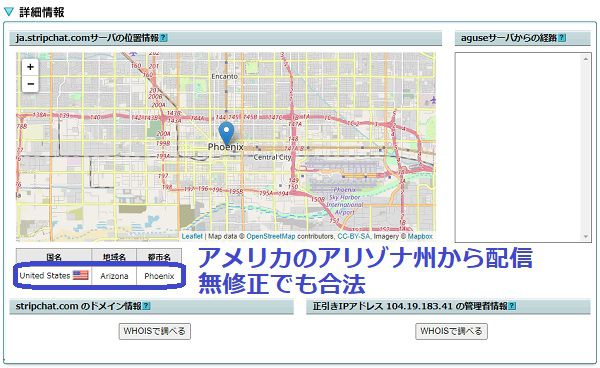Click inside the aguse route text area
Viewport: 600px width, 368px height.
pos(518,147)
